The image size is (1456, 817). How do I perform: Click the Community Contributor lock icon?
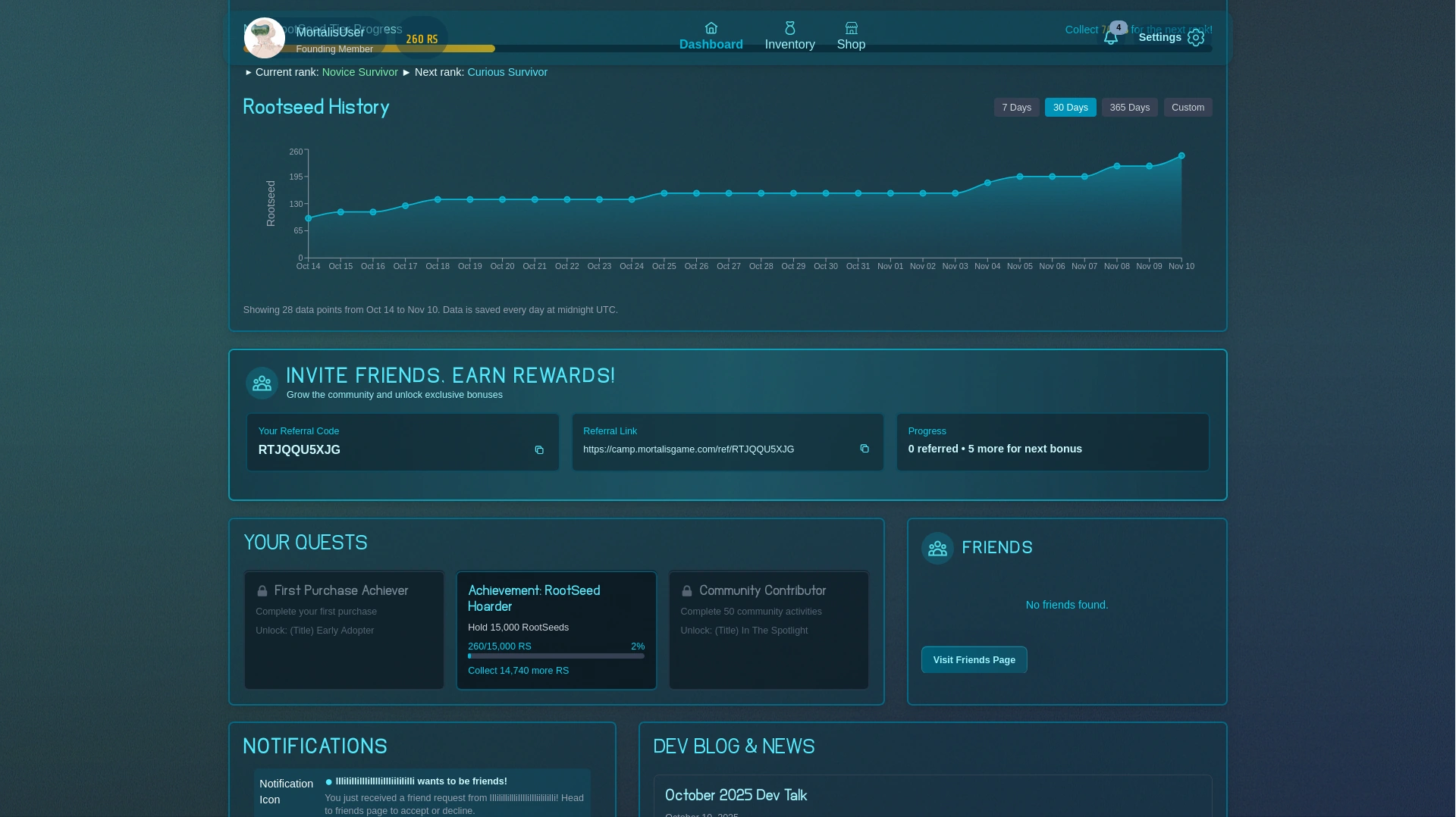(x=687, y=591)
